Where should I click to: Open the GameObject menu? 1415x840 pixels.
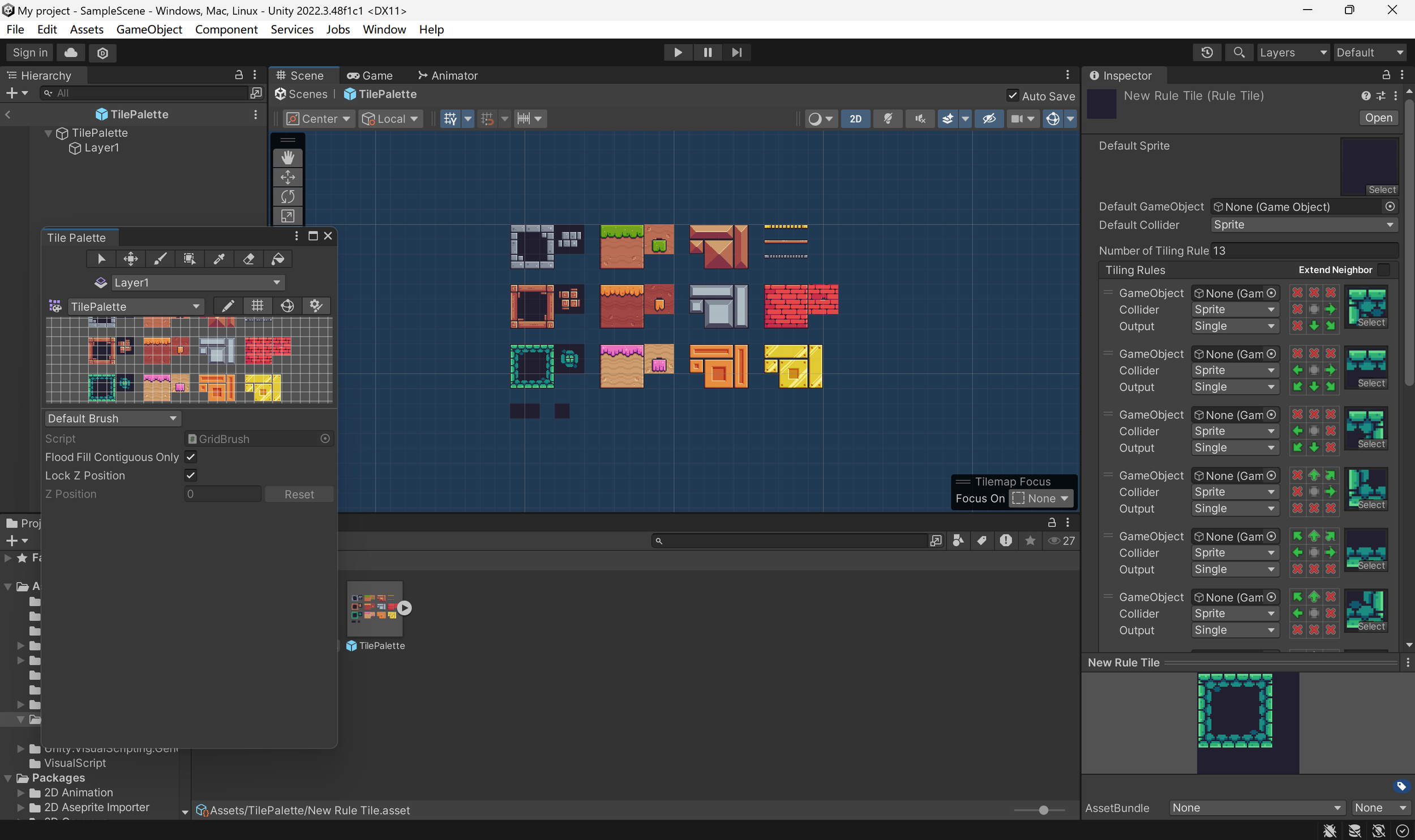pyautogui.click(x=149, y=29)
